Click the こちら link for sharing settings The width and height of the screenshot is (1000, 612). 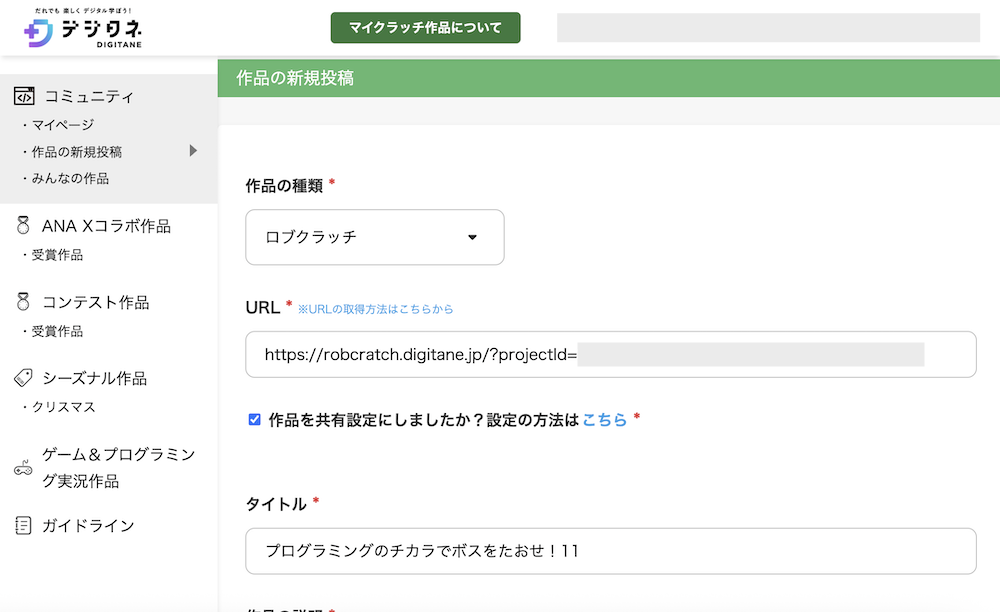pyautogui.click(x=605, y=420)
